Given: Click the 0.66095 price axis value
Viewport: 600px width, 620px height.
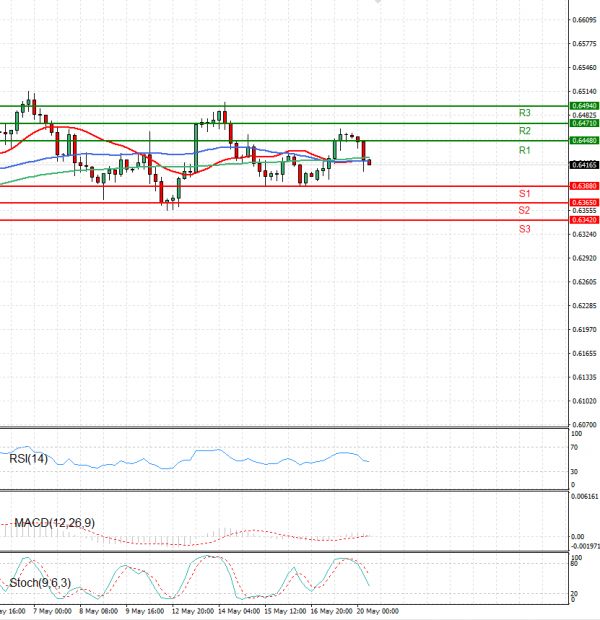Looking at the screenshot, I should click(x=585, y=20).
